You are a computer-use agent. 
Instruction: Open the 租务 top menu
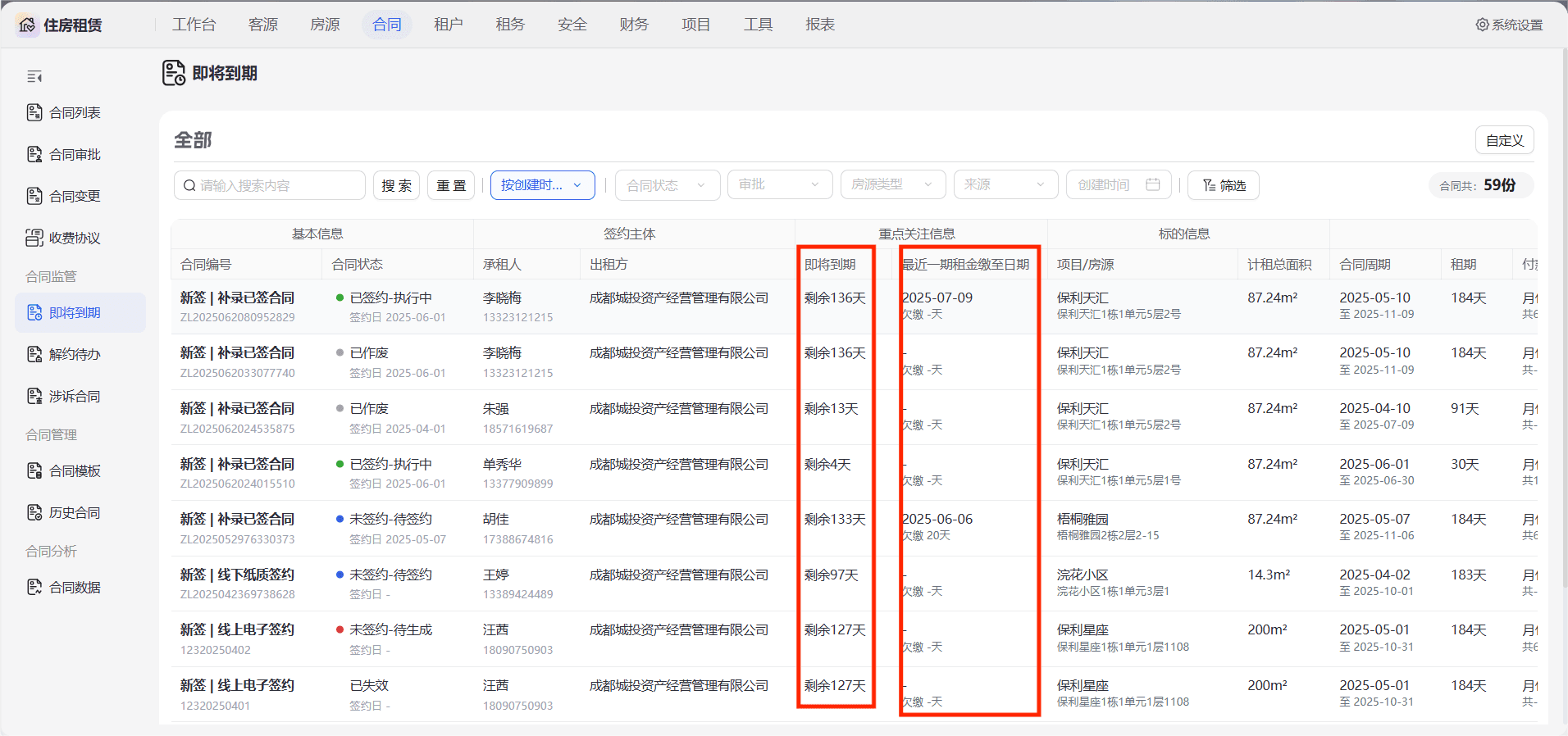[510, 25]
